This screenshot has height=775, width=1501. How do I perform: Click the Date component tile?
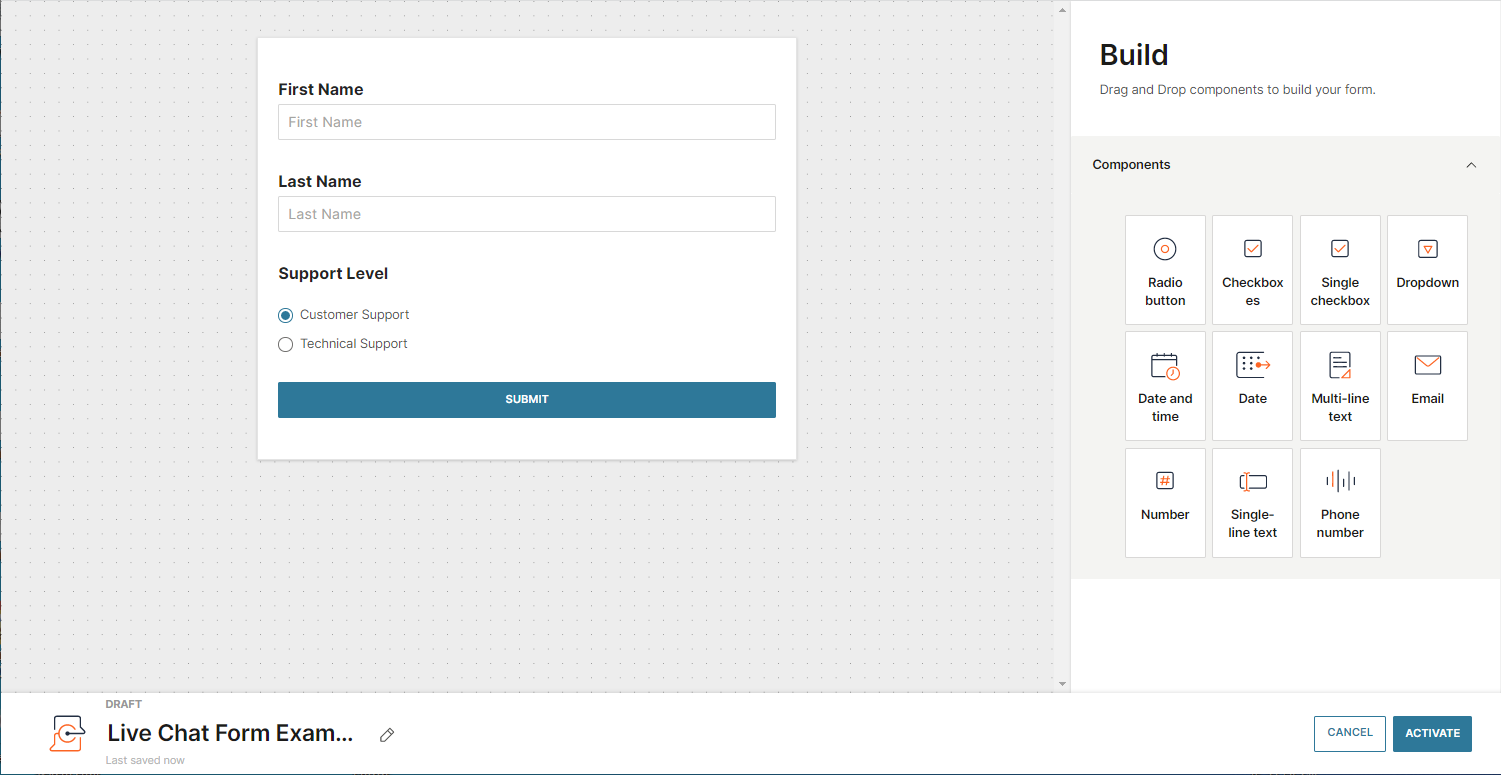(1252, 386)
